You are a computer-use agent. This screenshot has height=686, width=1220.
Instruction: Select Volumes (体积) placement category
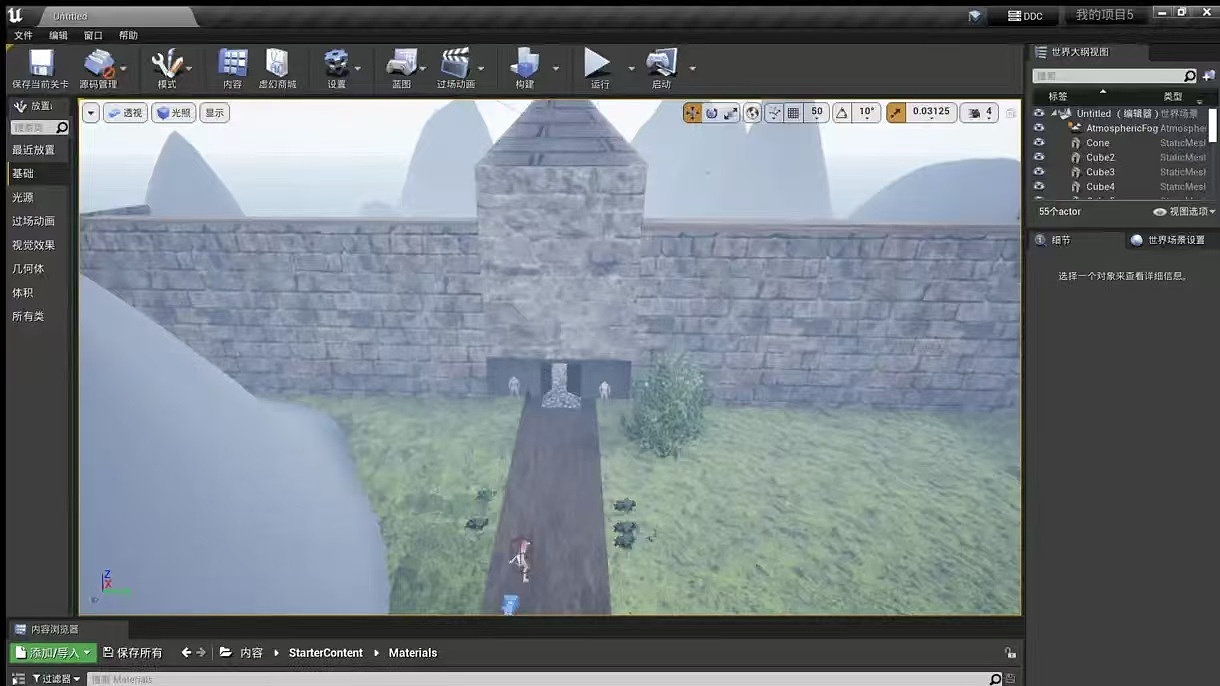tap(38, 293)
